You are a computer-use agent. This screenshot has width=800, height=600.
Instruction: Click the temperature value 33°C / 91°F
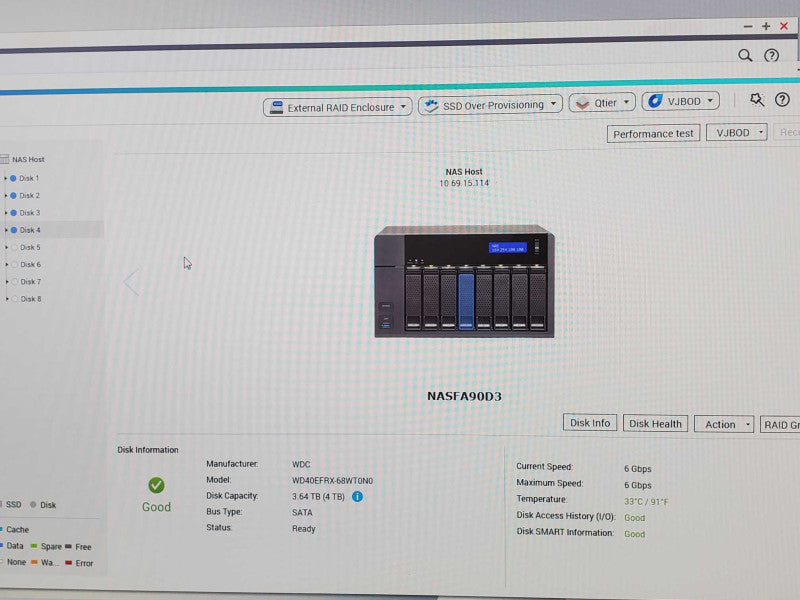[x=646, y=502]
